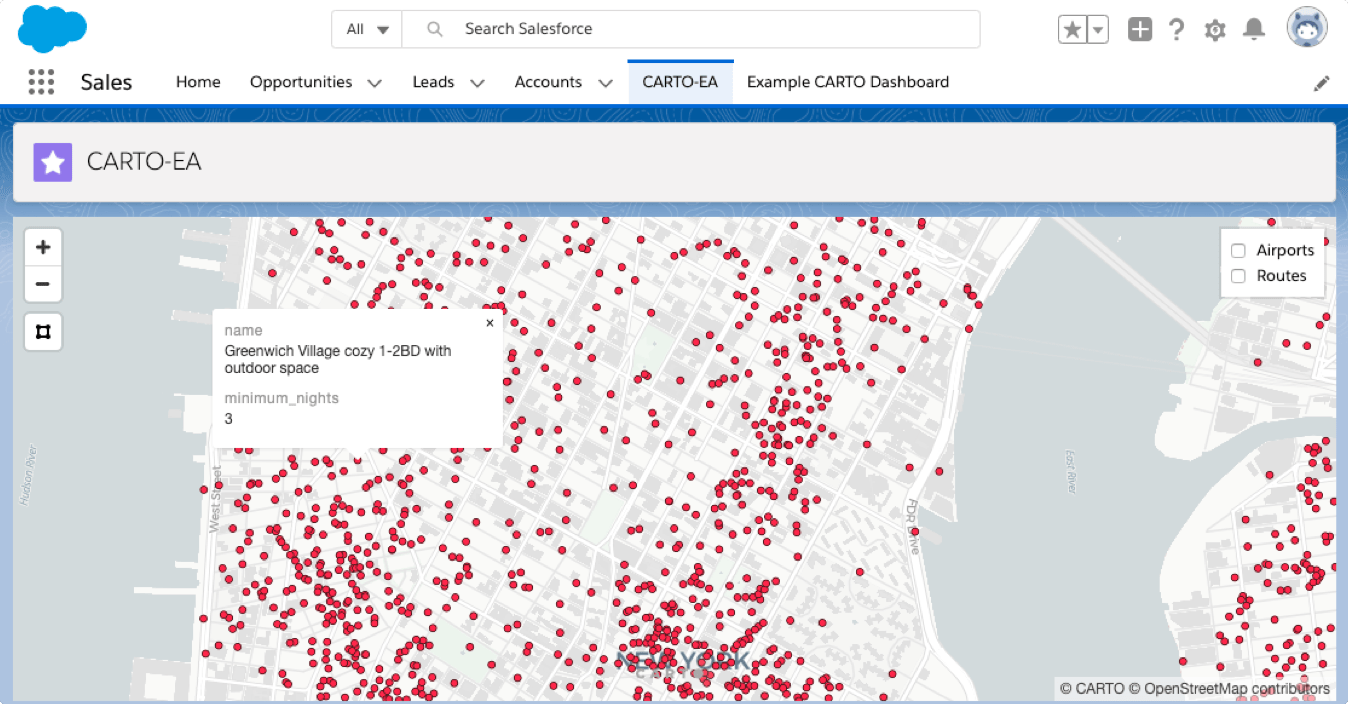Image resolution: width=1348 pixels, height=704 pixels.
Task: Click the Hudson River map label
Action: tap(26, 474)
